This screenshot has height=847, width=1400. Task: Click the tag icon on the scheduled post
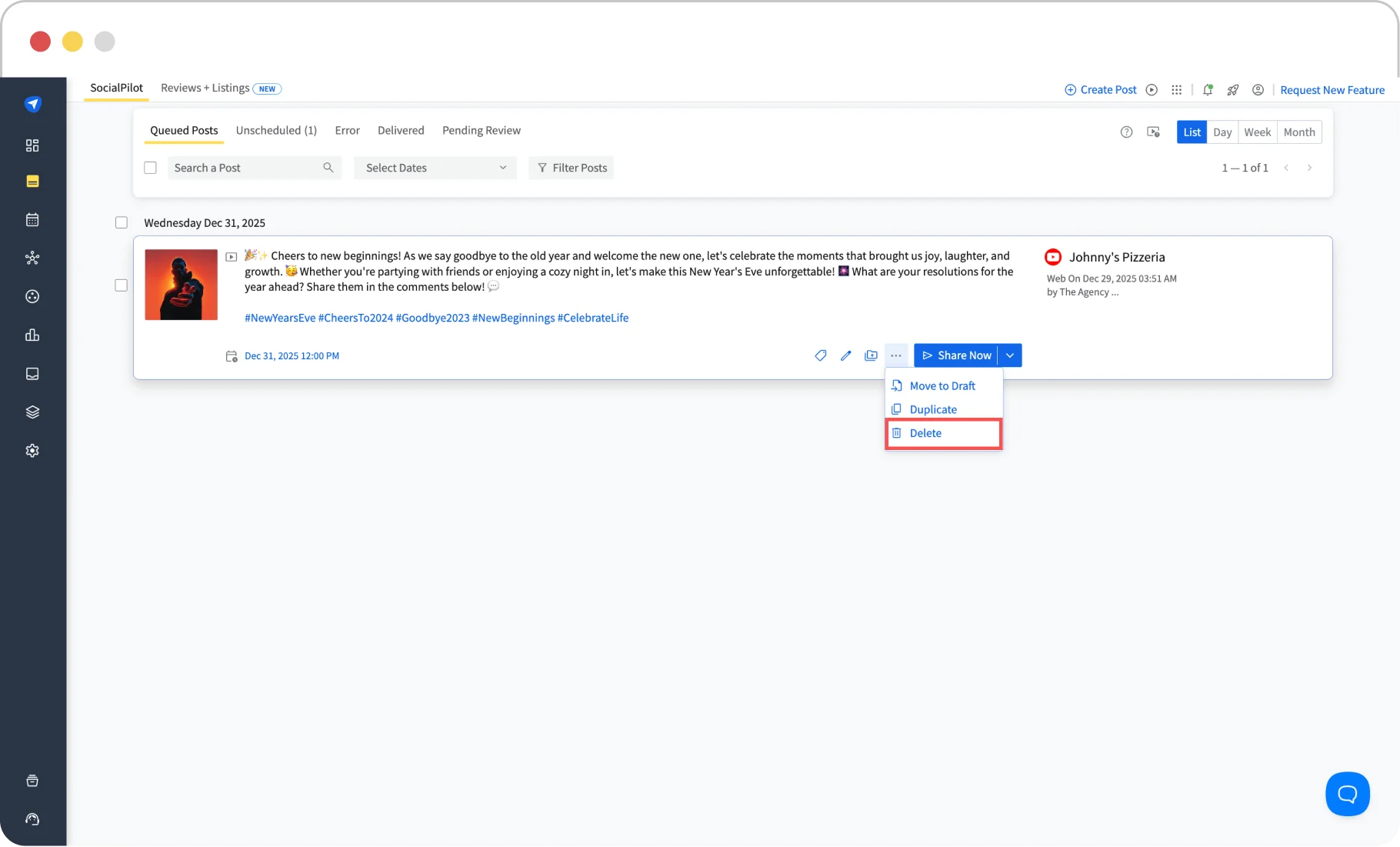click(820, 355)
